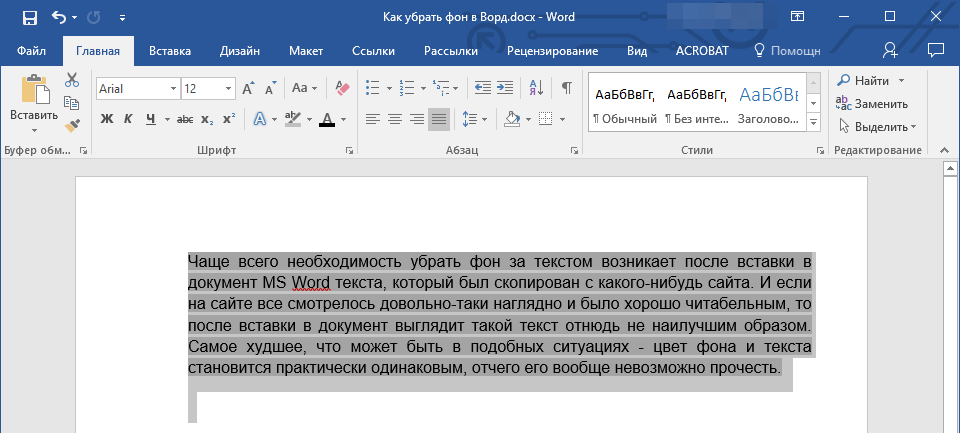Expand the styles gallery more arrow

click(814, 122)
